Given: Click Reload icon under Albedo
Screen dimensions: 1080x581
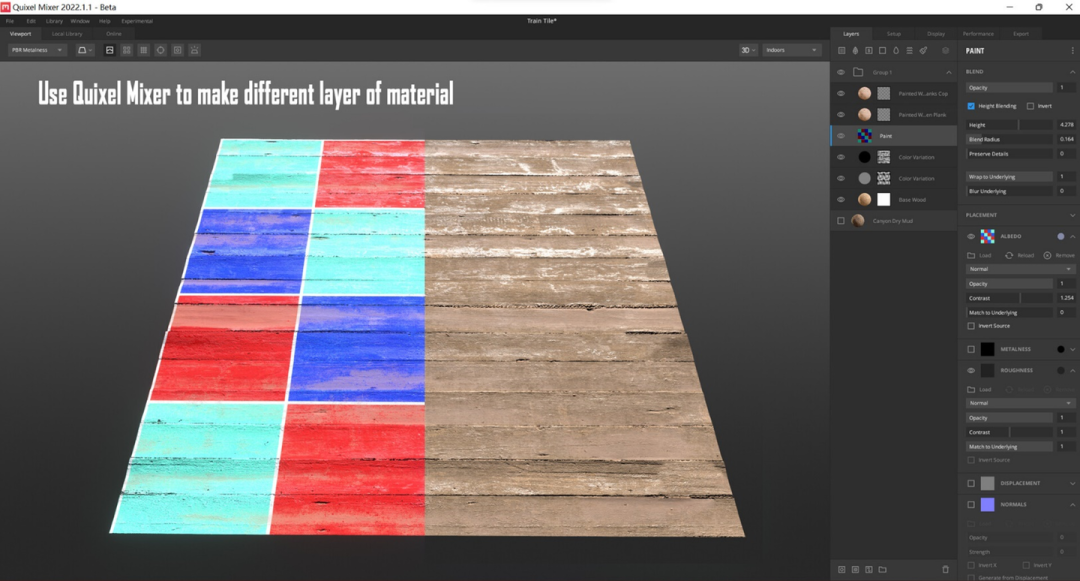Looking at the screenshot, I should pyautogui.click(x=1009, y=255).
